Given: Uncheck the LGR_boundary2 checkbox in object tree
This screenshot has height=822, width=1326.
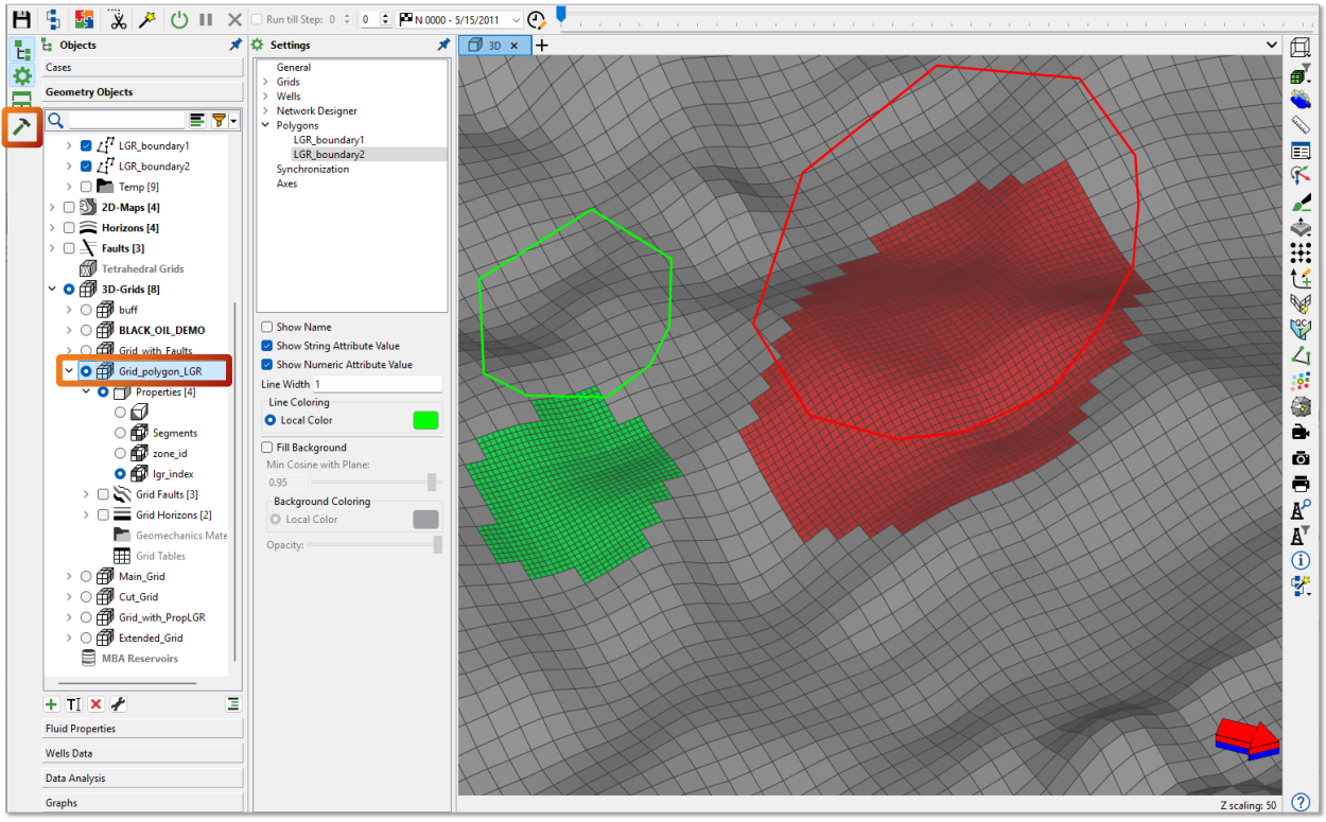Looking at the screenshot, I should 86,166.
